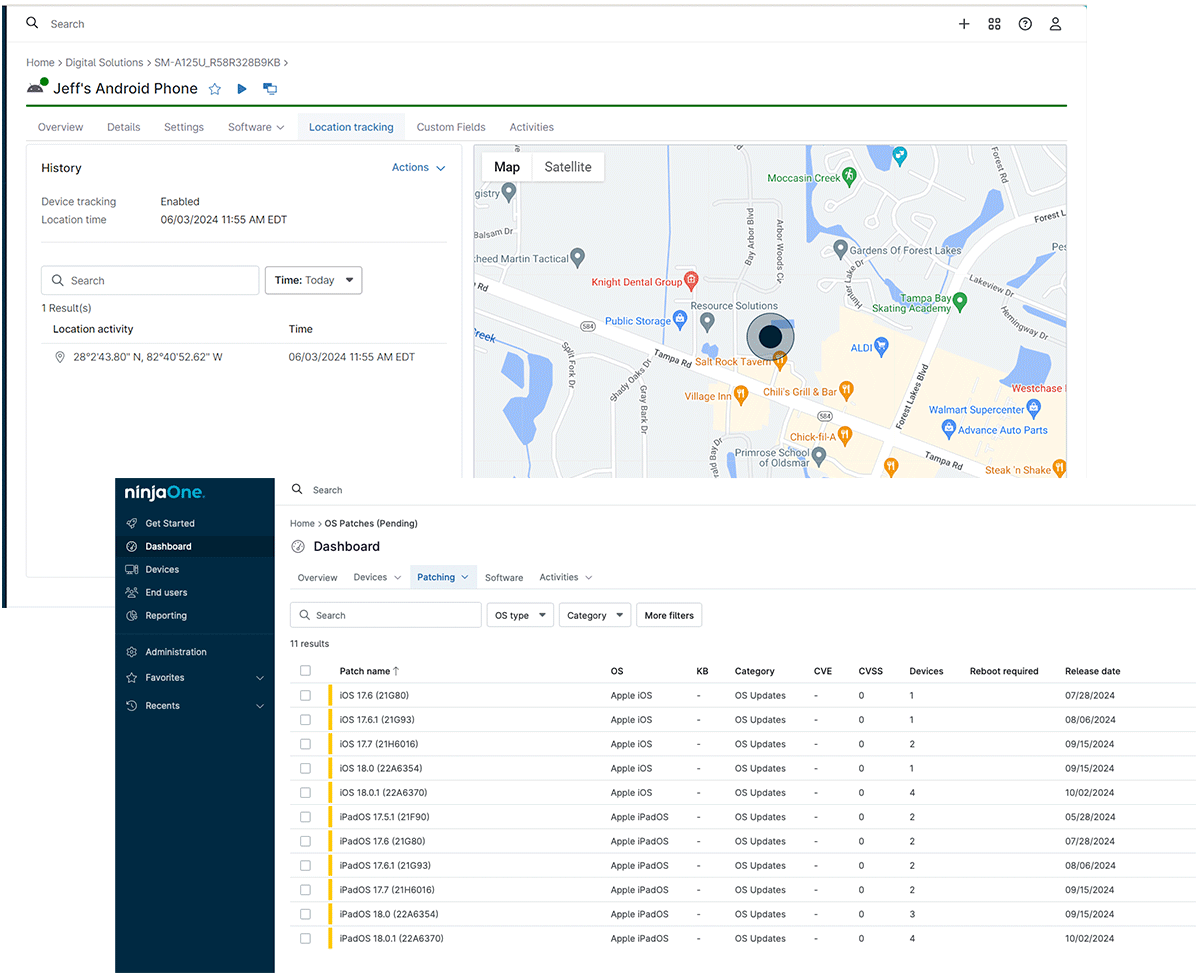Click the play icon beside device name
This screenshot has height=980, width=1200.
[x=242, y=89]
